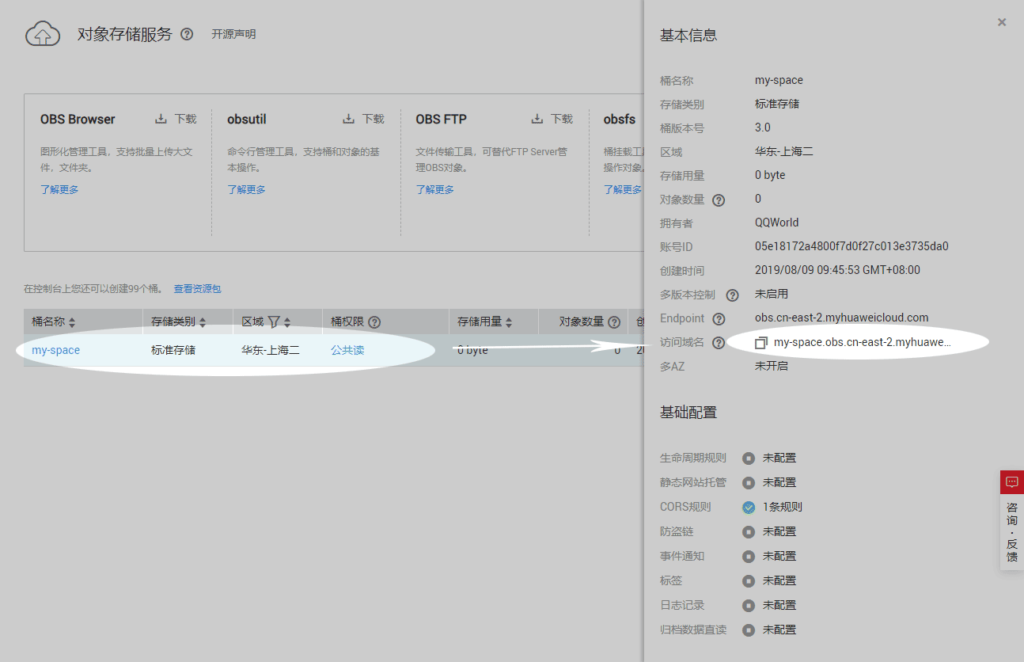Click the help icon beside 多版本控制
The height and width of the screenshot is (662, 1024).
[x=732, y=295]
